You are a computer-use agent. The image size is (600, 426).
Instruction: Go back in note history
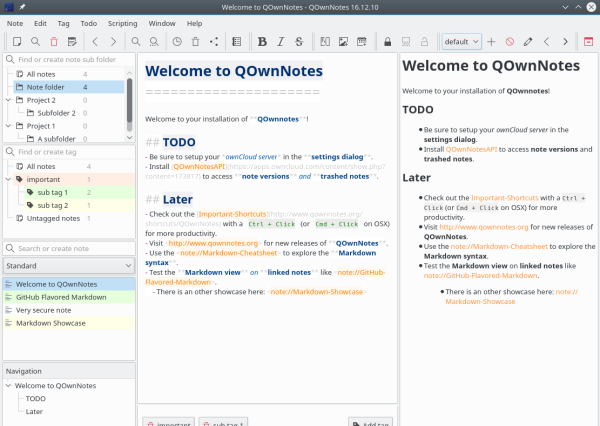[x=95, y=41]
